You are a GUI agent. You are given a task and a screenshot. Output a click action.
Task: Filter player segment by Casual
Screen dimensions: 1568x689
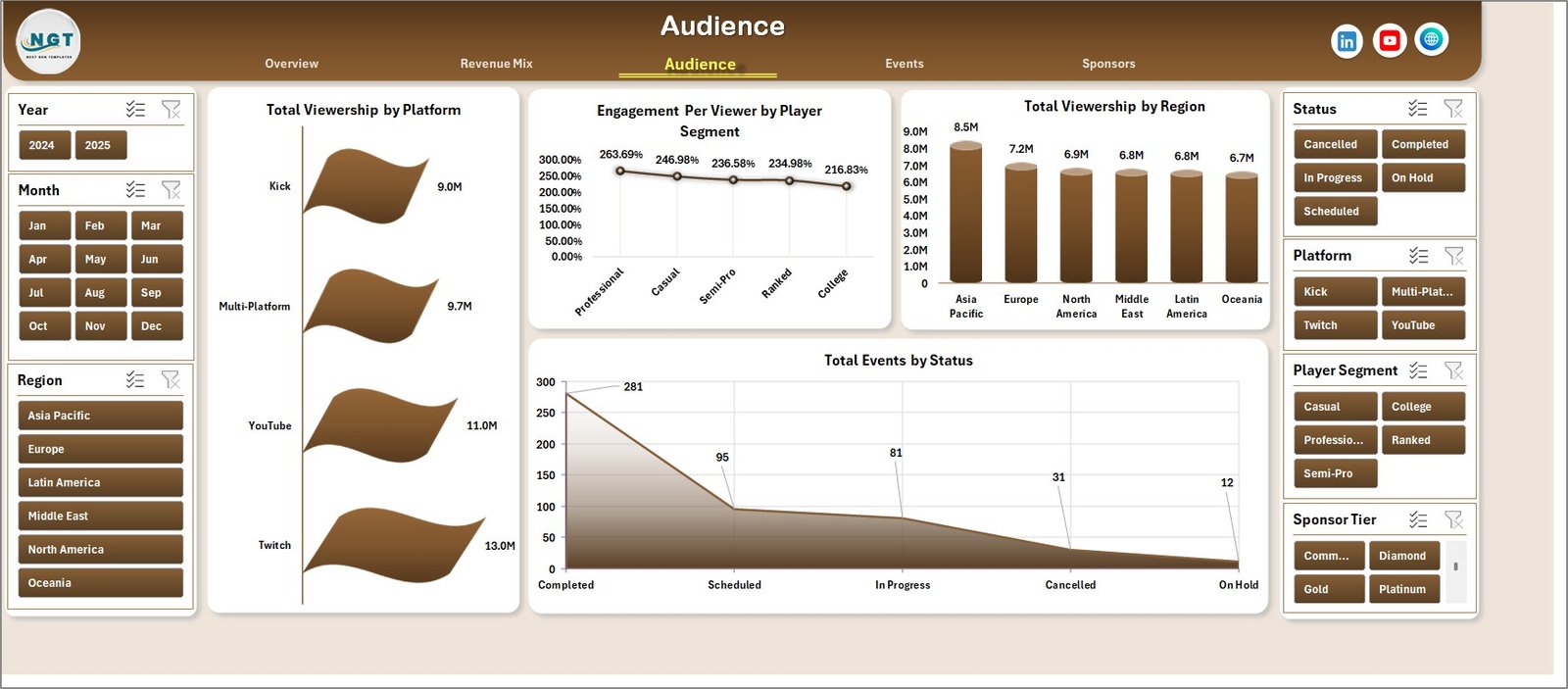[1335, 406]
